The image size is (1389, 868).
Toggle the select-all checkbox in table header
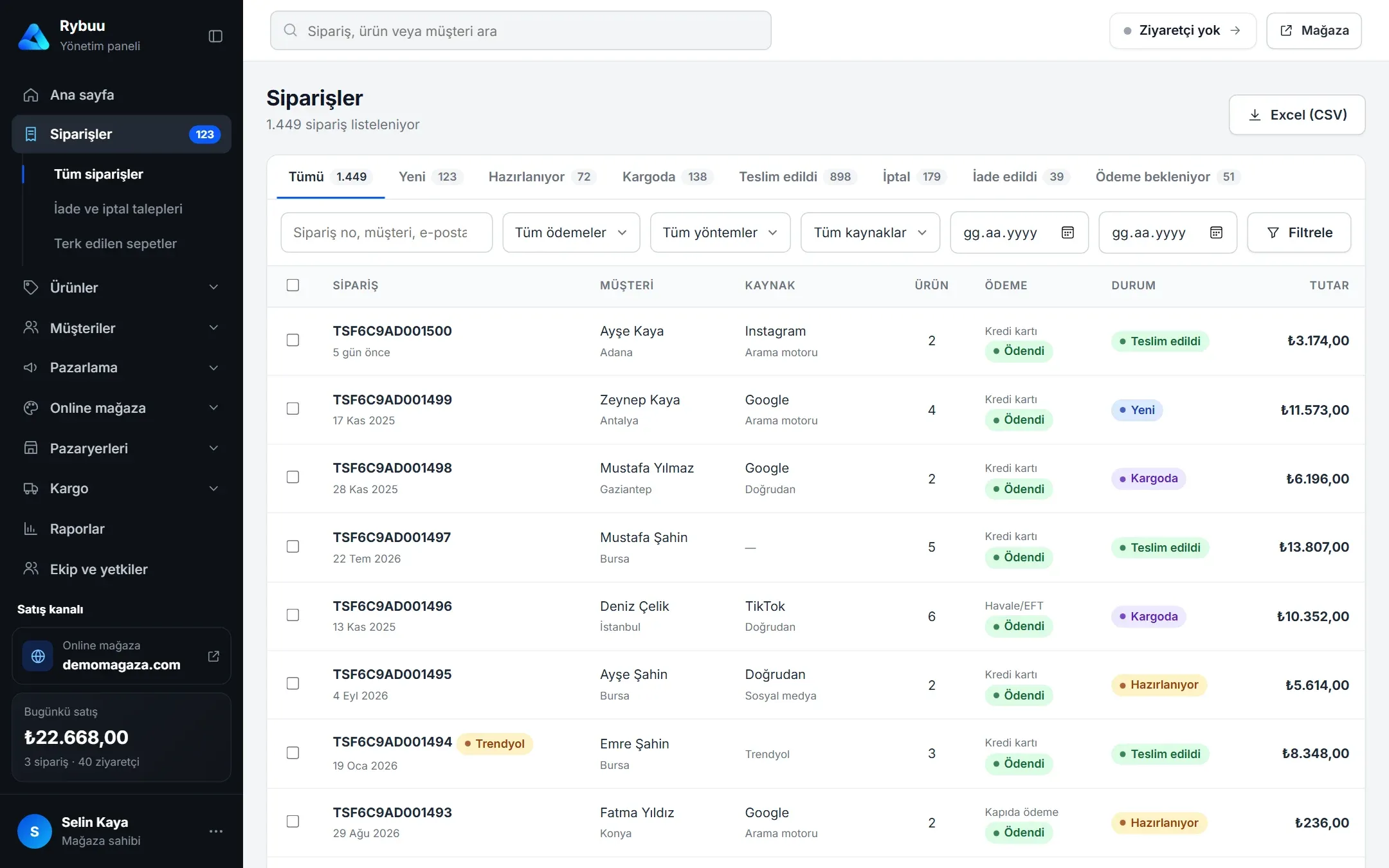[x=293, y=285]
